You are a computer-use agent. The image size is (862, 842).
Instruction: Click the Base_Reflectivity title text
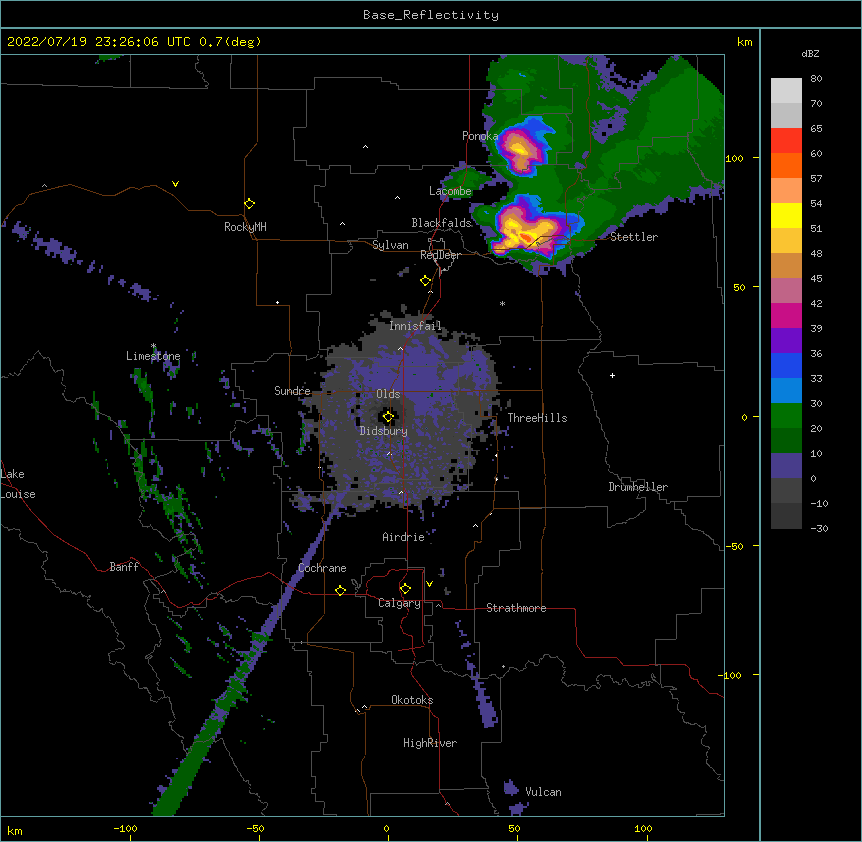(x=430, y=15)
